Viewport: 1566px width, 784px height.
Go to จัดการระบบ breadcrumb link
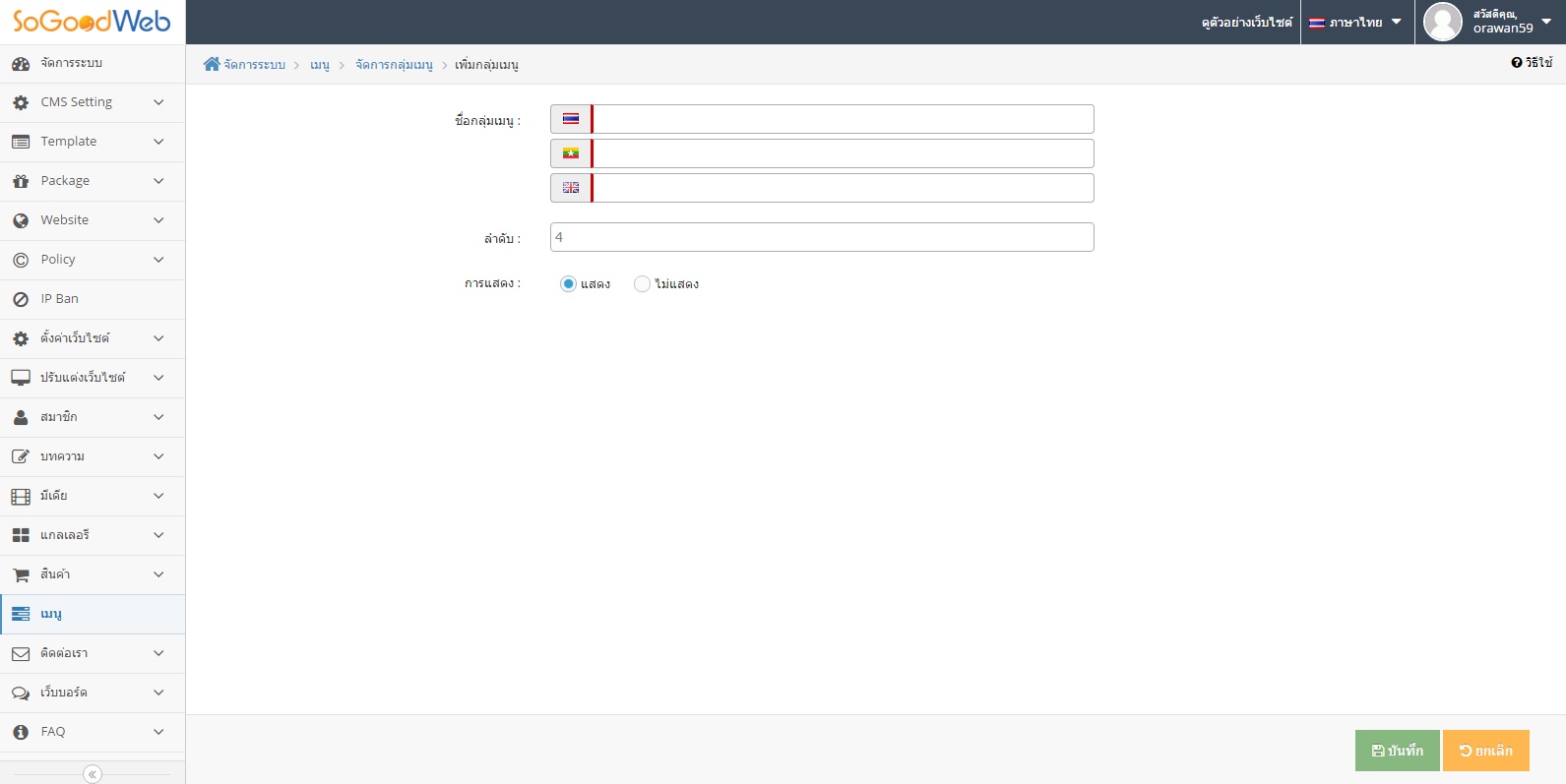tap(254, 65)
